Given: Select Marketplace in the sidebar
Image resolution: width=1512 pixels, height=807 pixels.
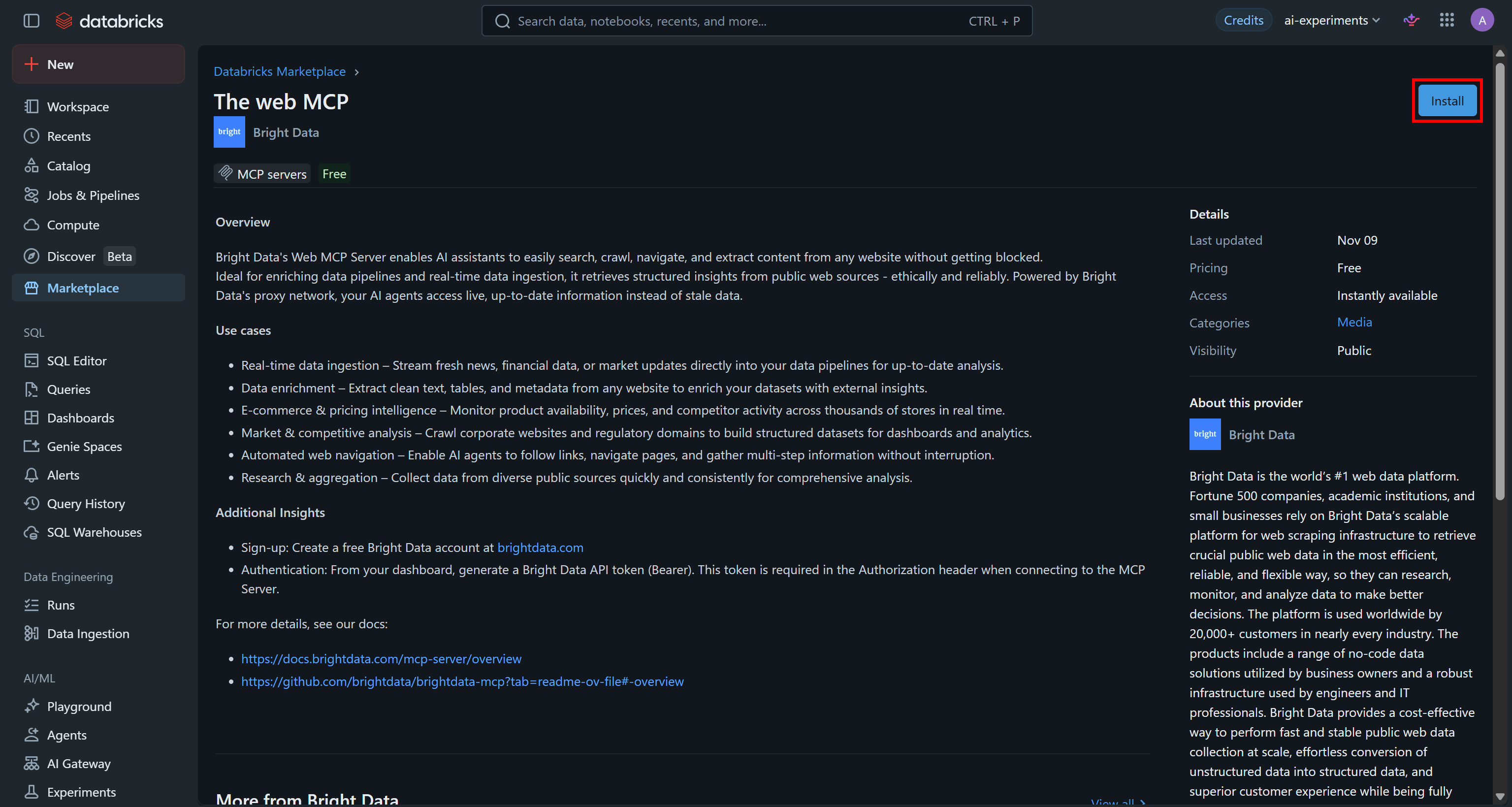Looking at the screenshot, I should pyautogui.click(x=98, y=288).
